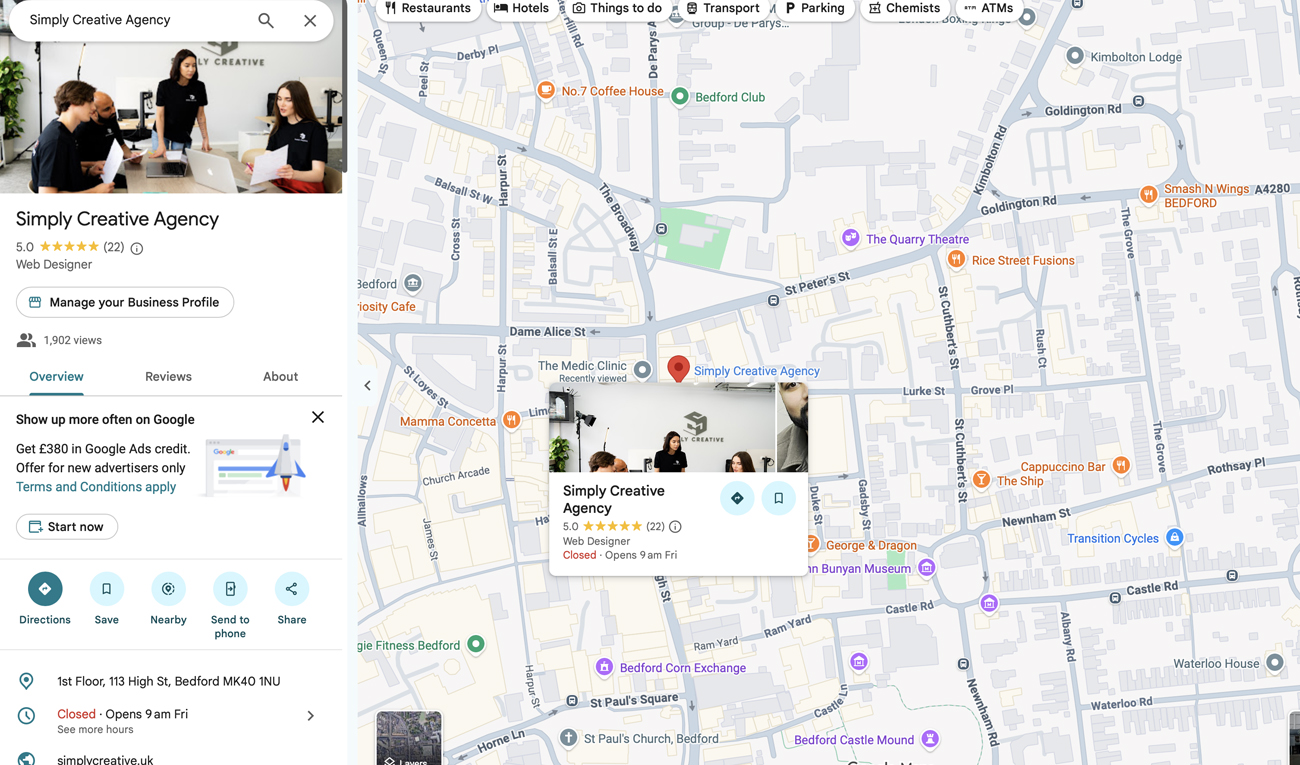The image size is (1300, 765).
Task: Click rating info icon in map popup card
Action: [675, 527]
